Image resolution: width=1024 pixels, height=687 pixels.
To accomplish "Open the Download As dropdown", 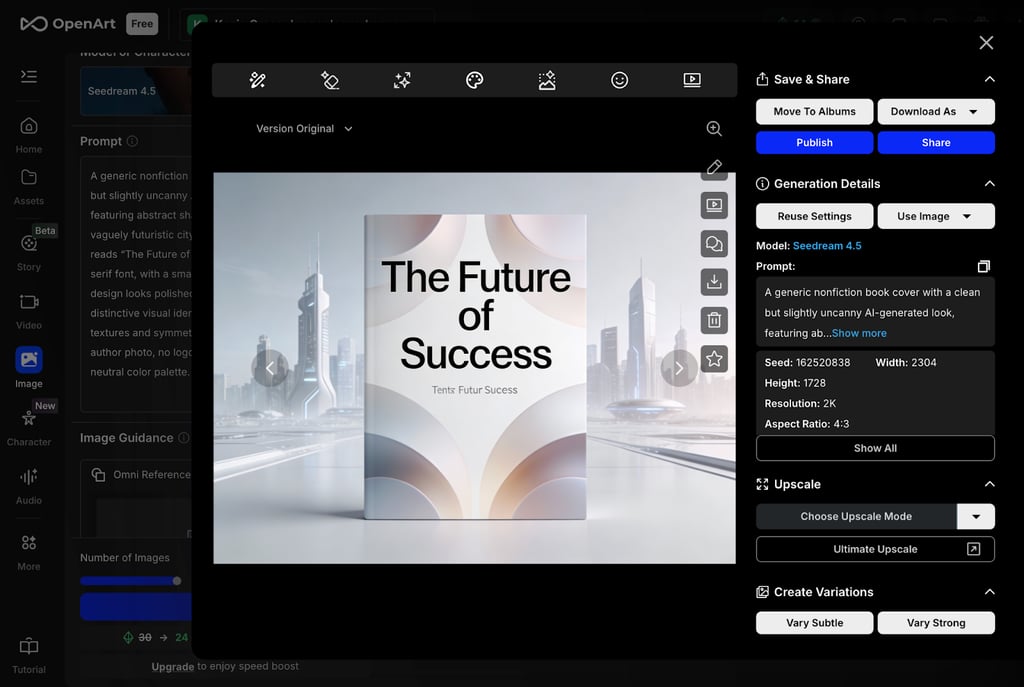I will [936, 111].
